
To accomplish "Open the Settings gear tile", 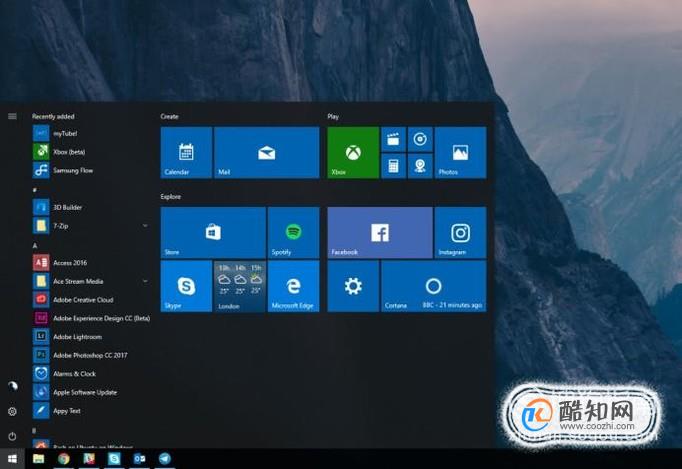I will coord(353,286).
